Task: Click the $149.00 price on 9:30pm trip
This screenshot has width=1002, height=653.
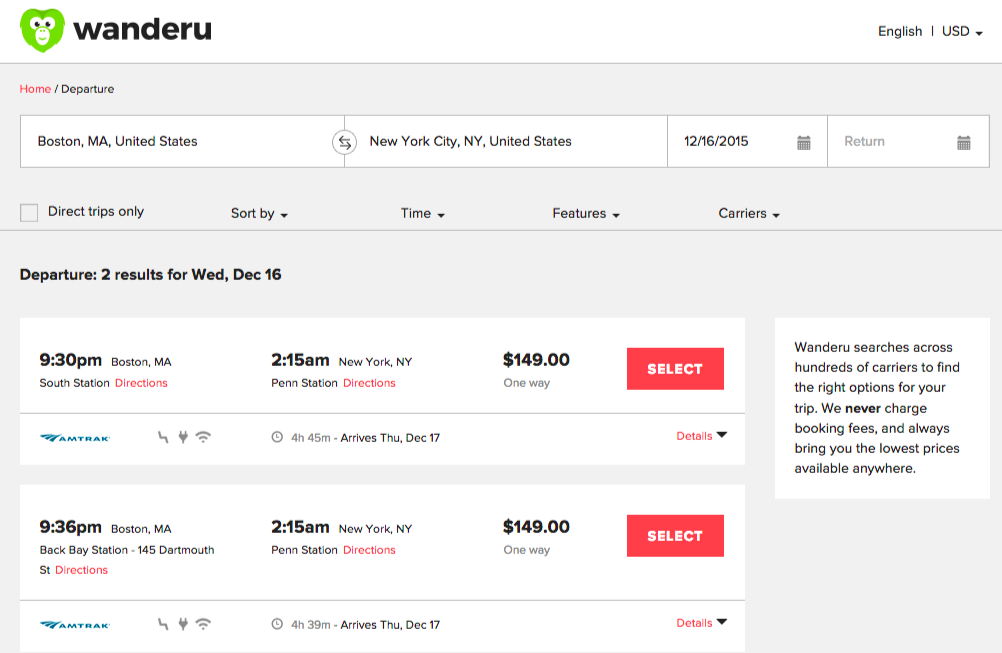Action: click(536, 360)
